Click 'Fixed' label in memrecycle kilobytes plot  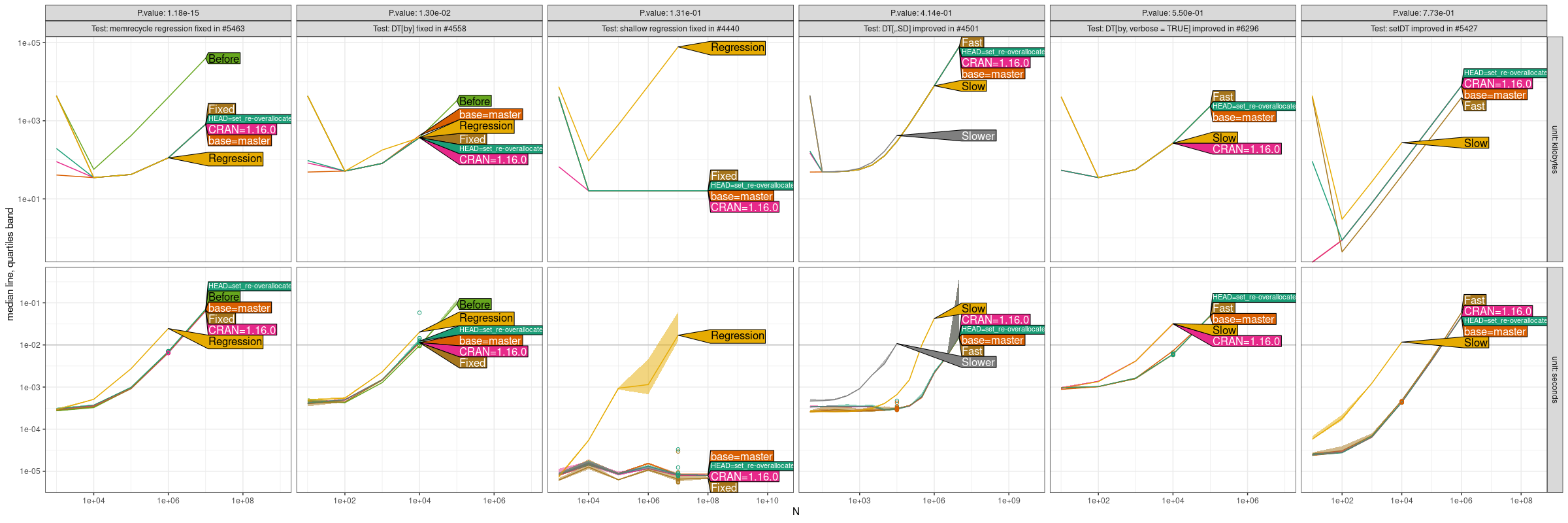pyautogui.click(x=221, y=109)
